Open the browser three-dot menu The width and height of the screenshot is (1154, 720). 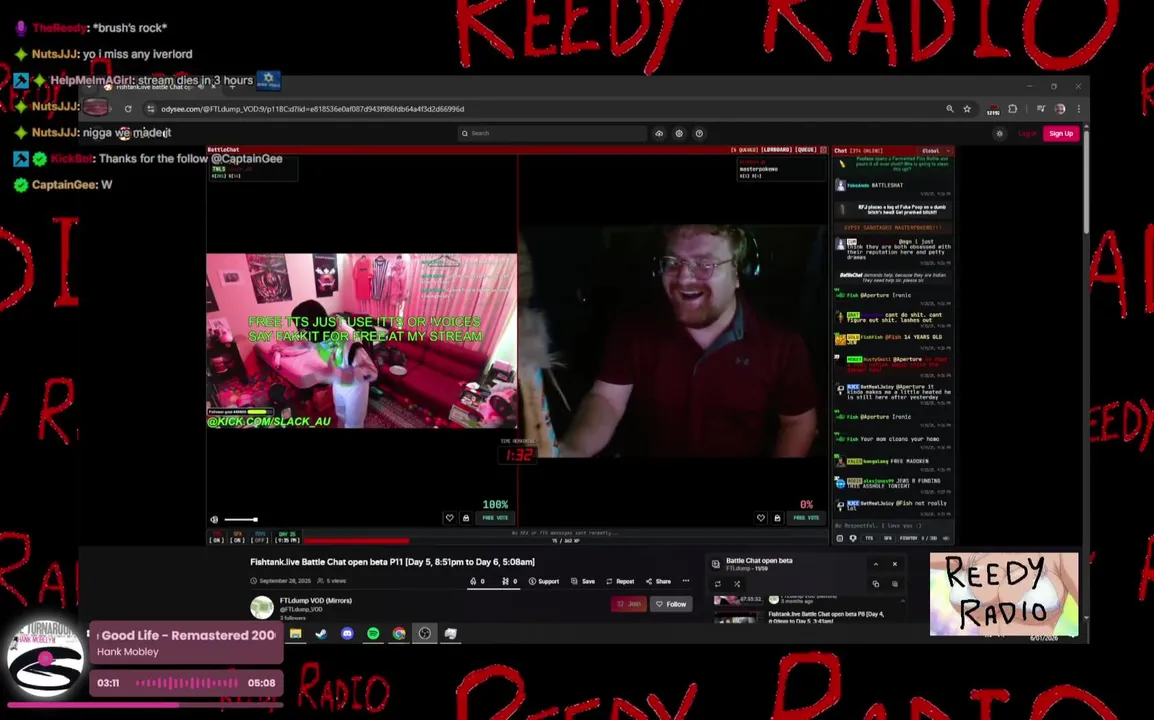1078,109
